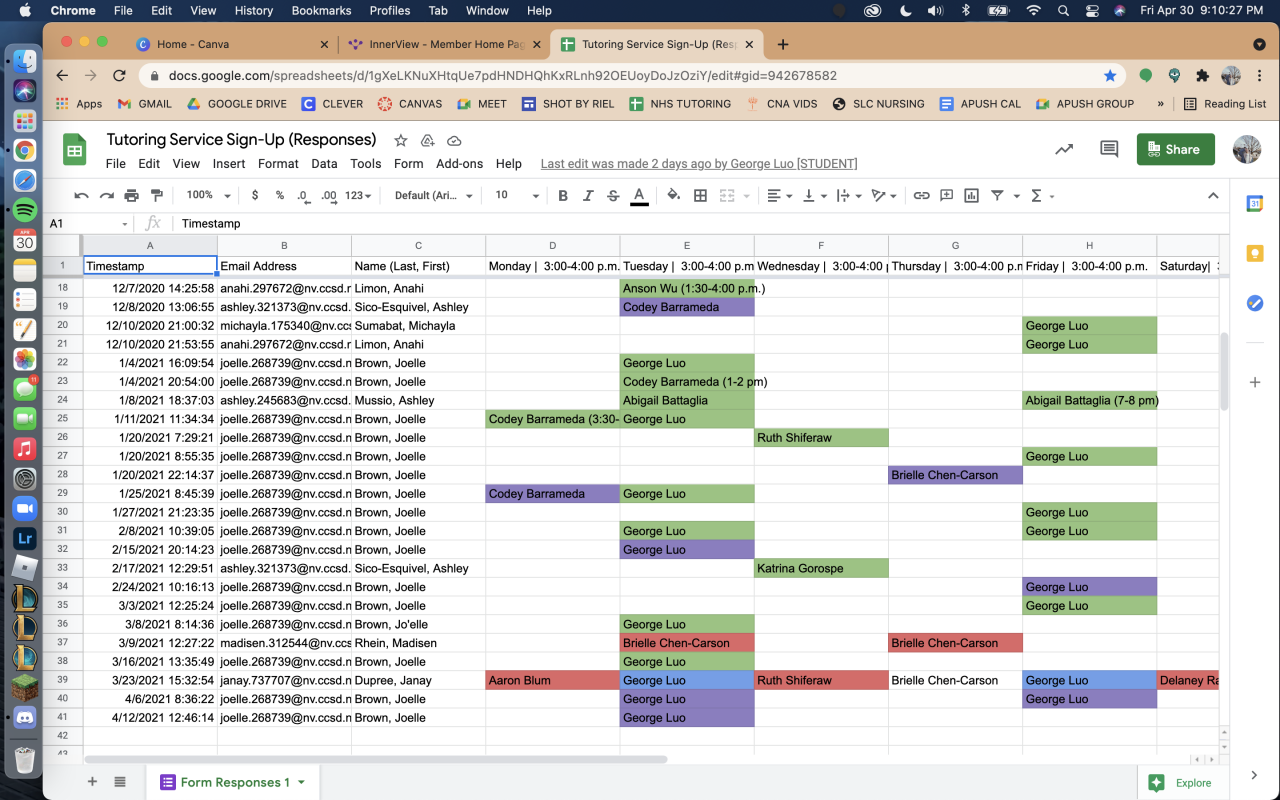Open the zoom 100% dropdown
Screen dimensions: 1280x800
[209, 195]
